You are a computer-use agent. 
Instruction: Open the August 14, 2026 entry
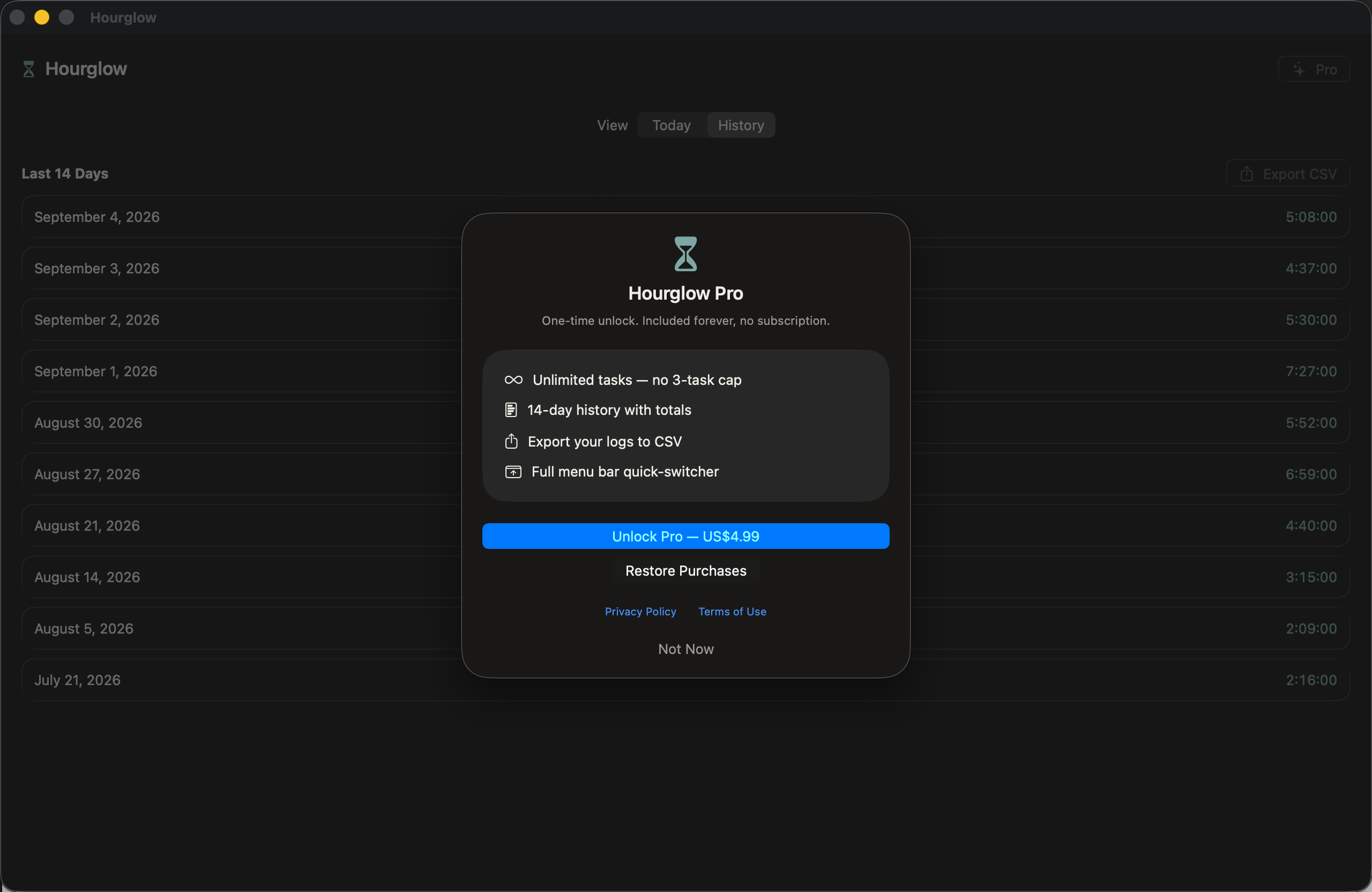[685, 577]
